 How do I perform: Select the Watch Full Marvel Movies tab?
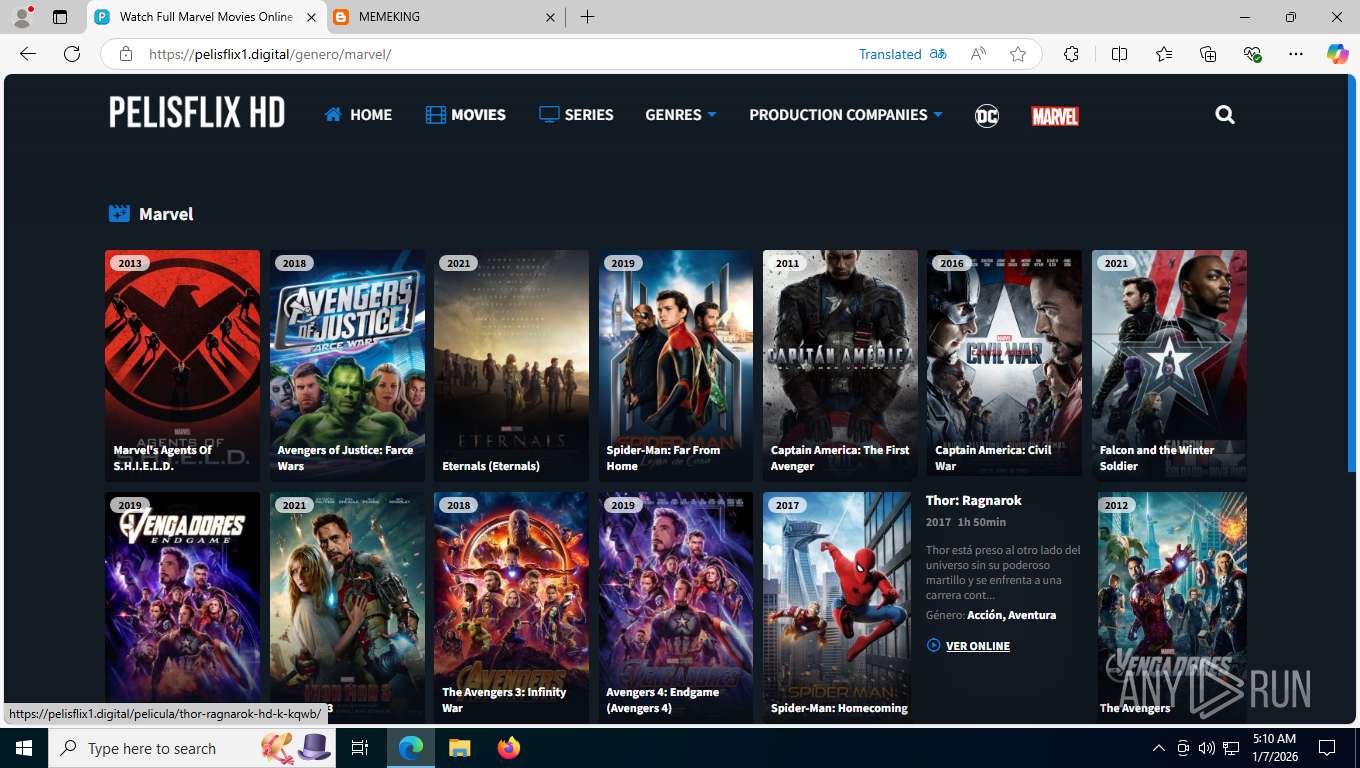coord(206,17)
